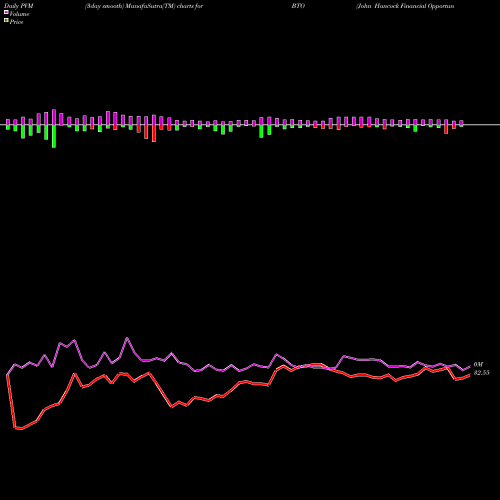The image size is (500, 500).
Task: Click the 0M value label
Action: click(478, 365)
